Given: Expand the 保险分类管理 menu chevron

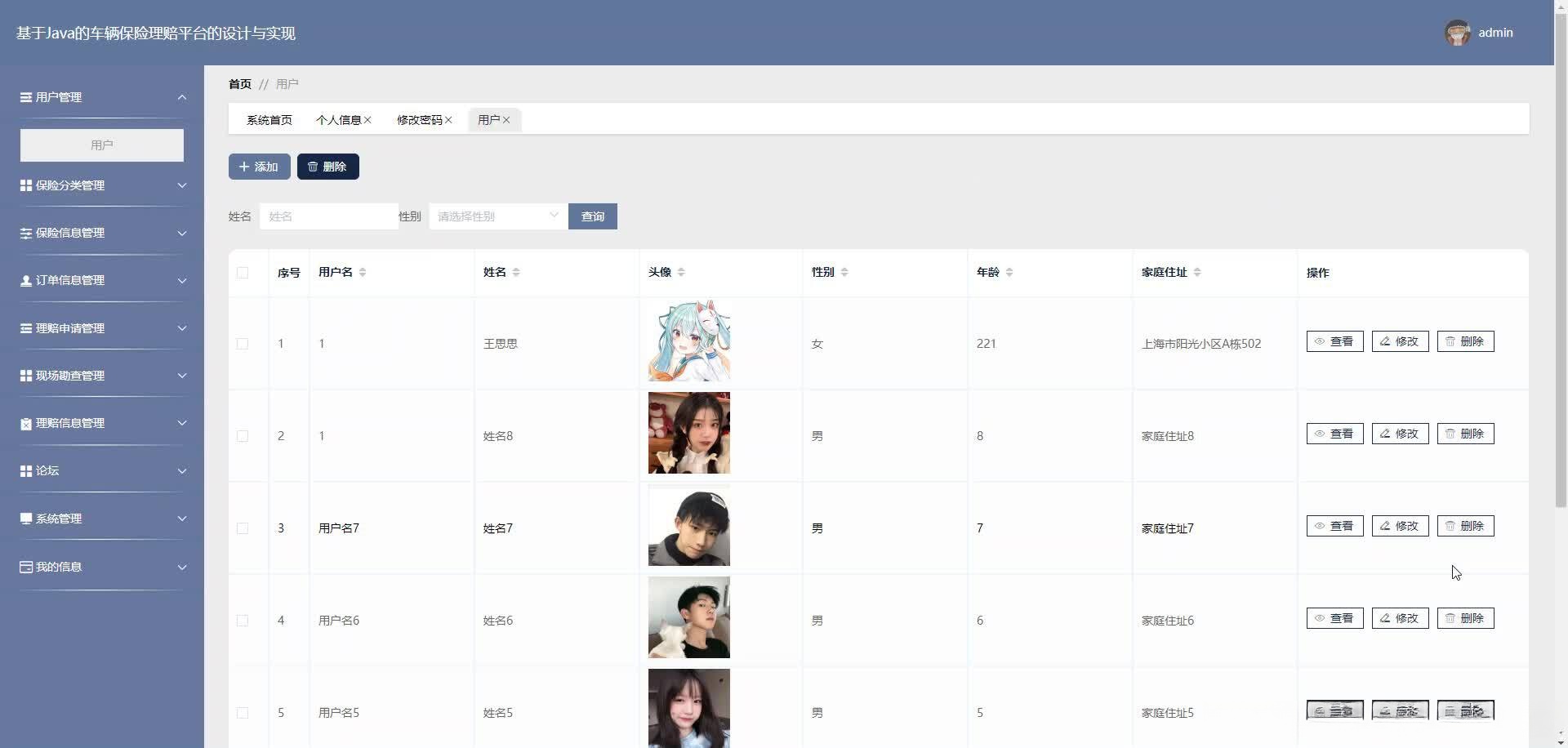Looking at the screenshot, I should tap(182, 185).
